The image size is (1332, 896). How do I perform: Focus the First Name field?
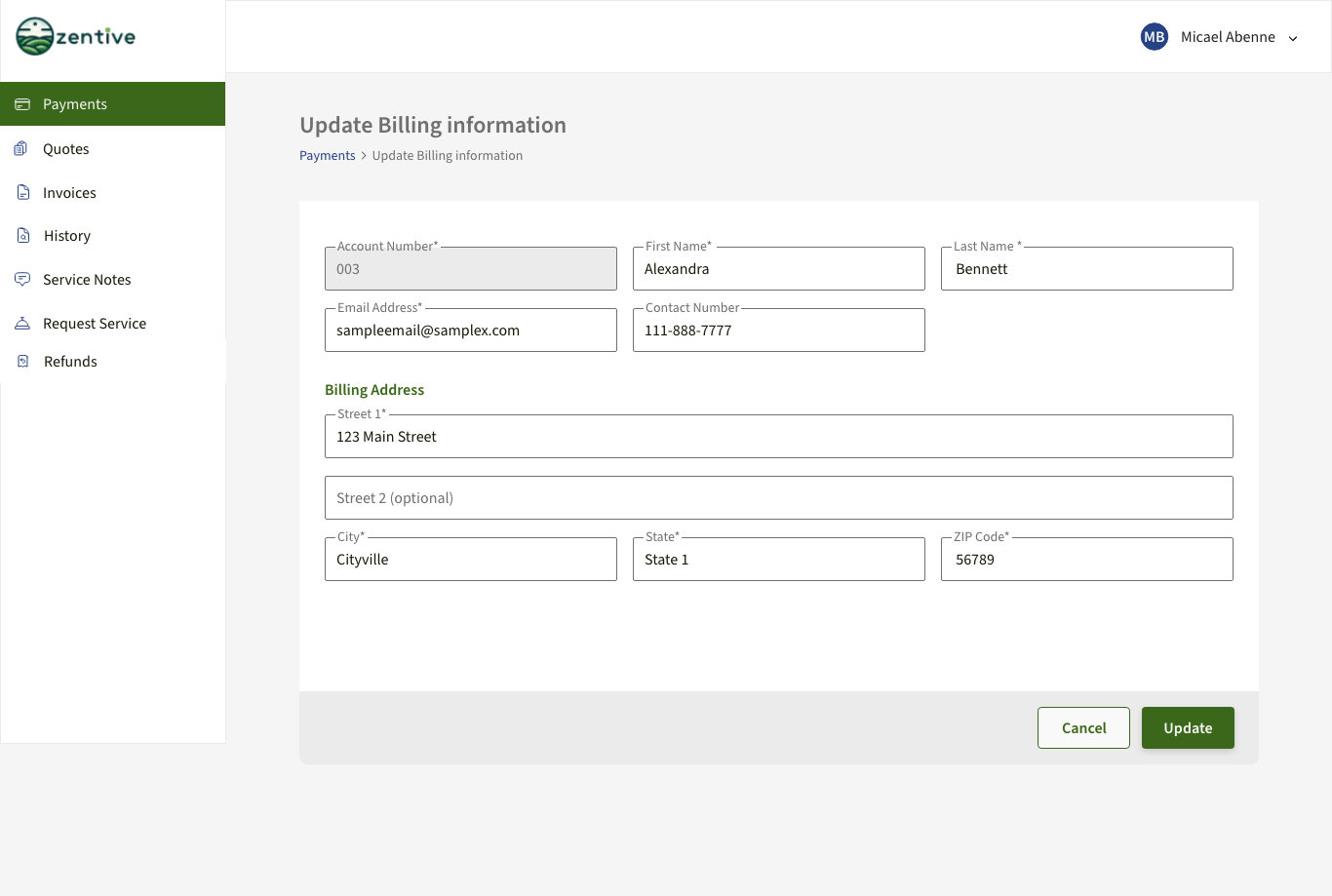click(x=778, y=269)
